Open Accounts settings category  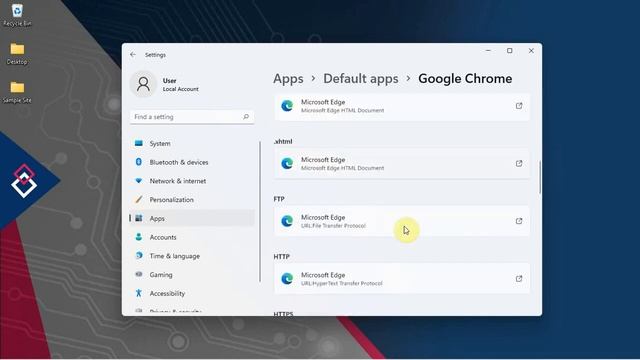(192, 237)
